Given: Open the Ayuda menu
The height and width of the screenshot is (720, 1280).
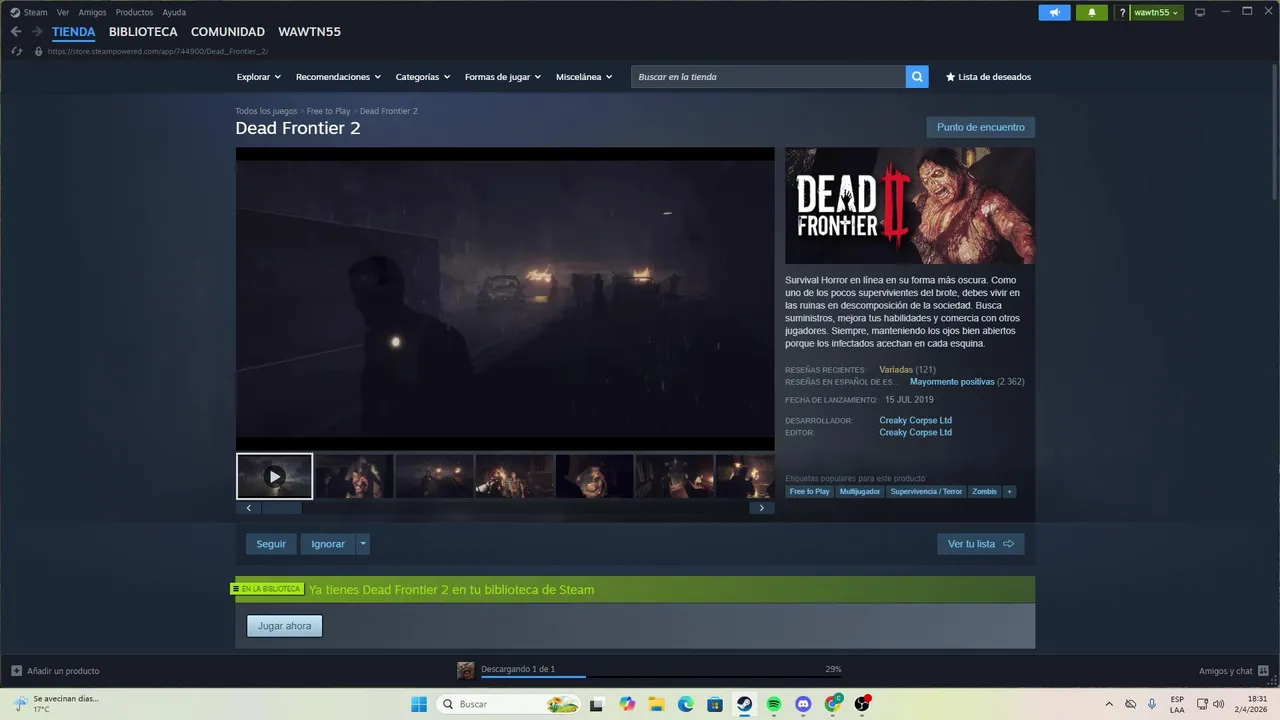Looking at the screenshot, I should click(174, 12).
